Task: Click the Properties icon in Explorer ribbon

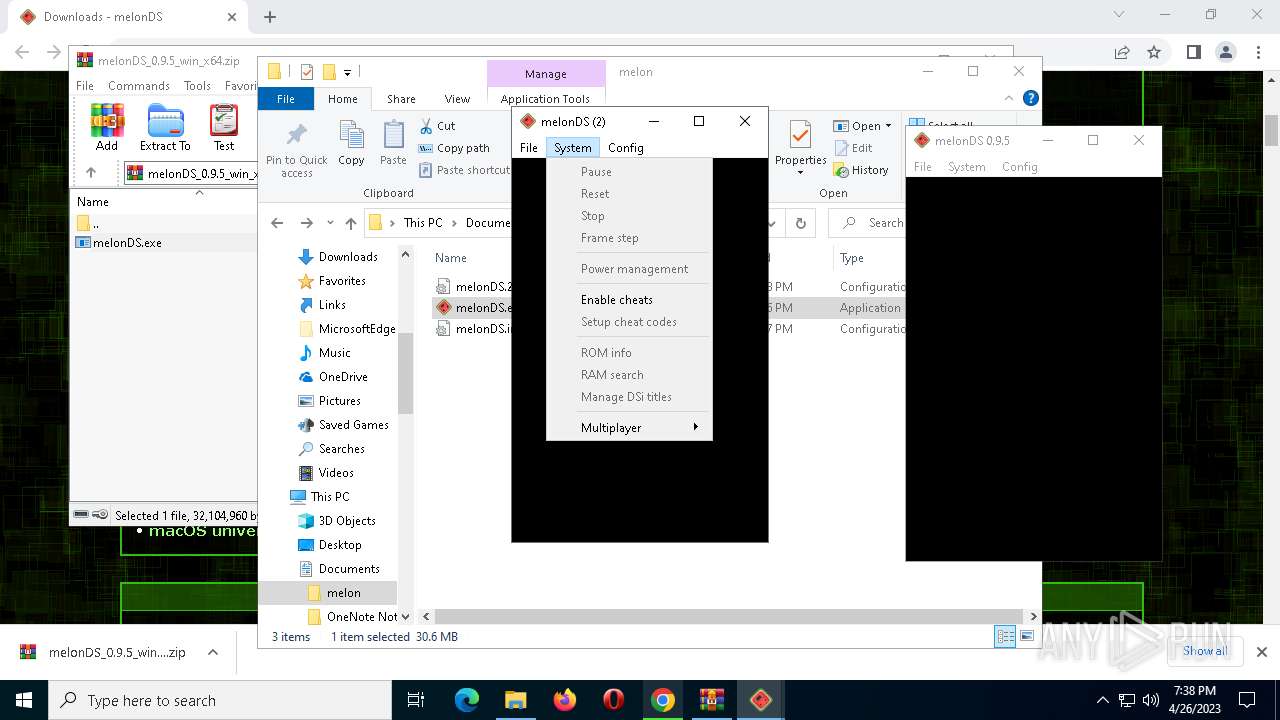Action: 800,147
